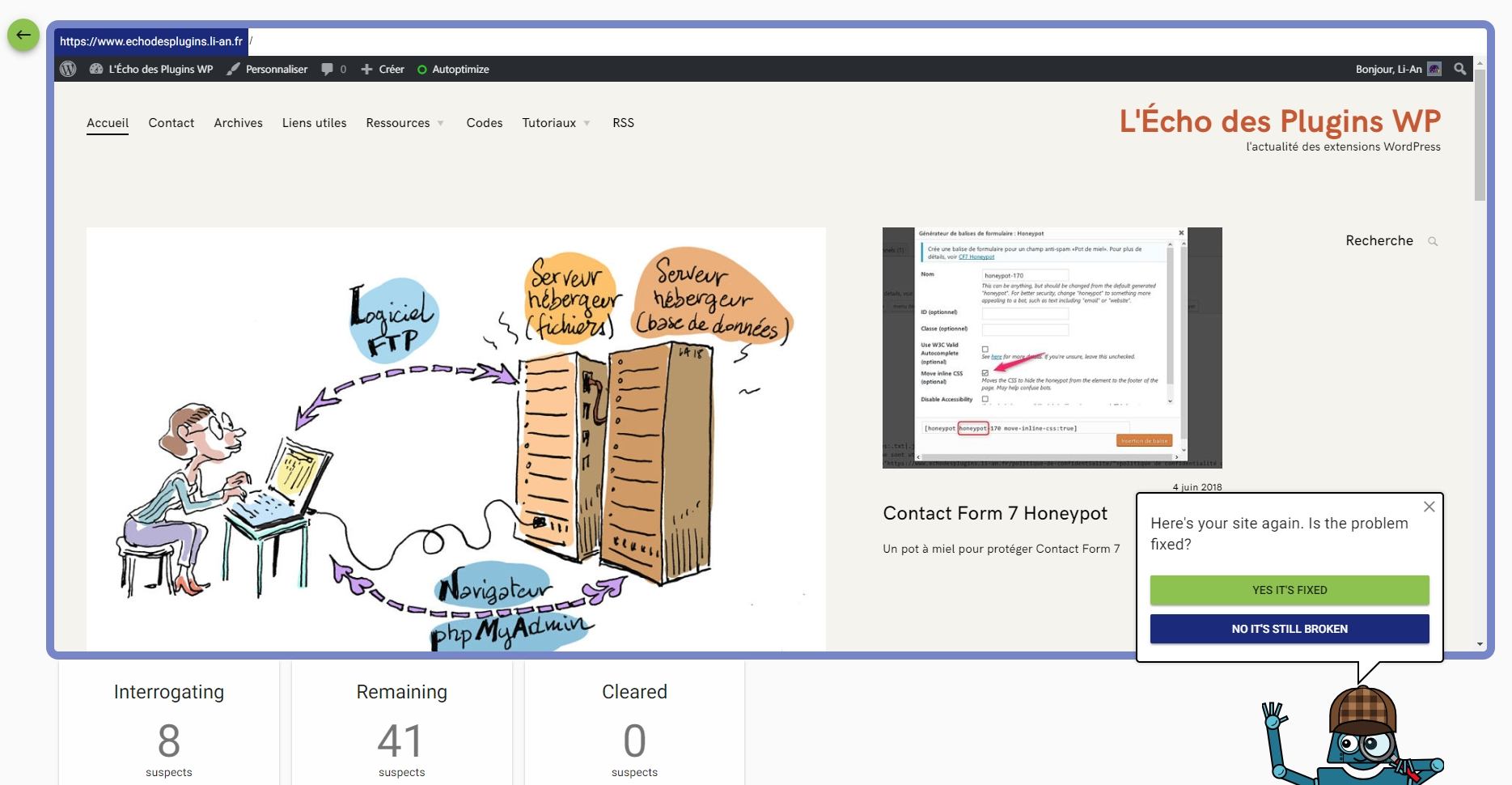Viewport: 1512px width, 785px height.
Task: Click the Li-An user avatar
Action: coord(1434,69)
